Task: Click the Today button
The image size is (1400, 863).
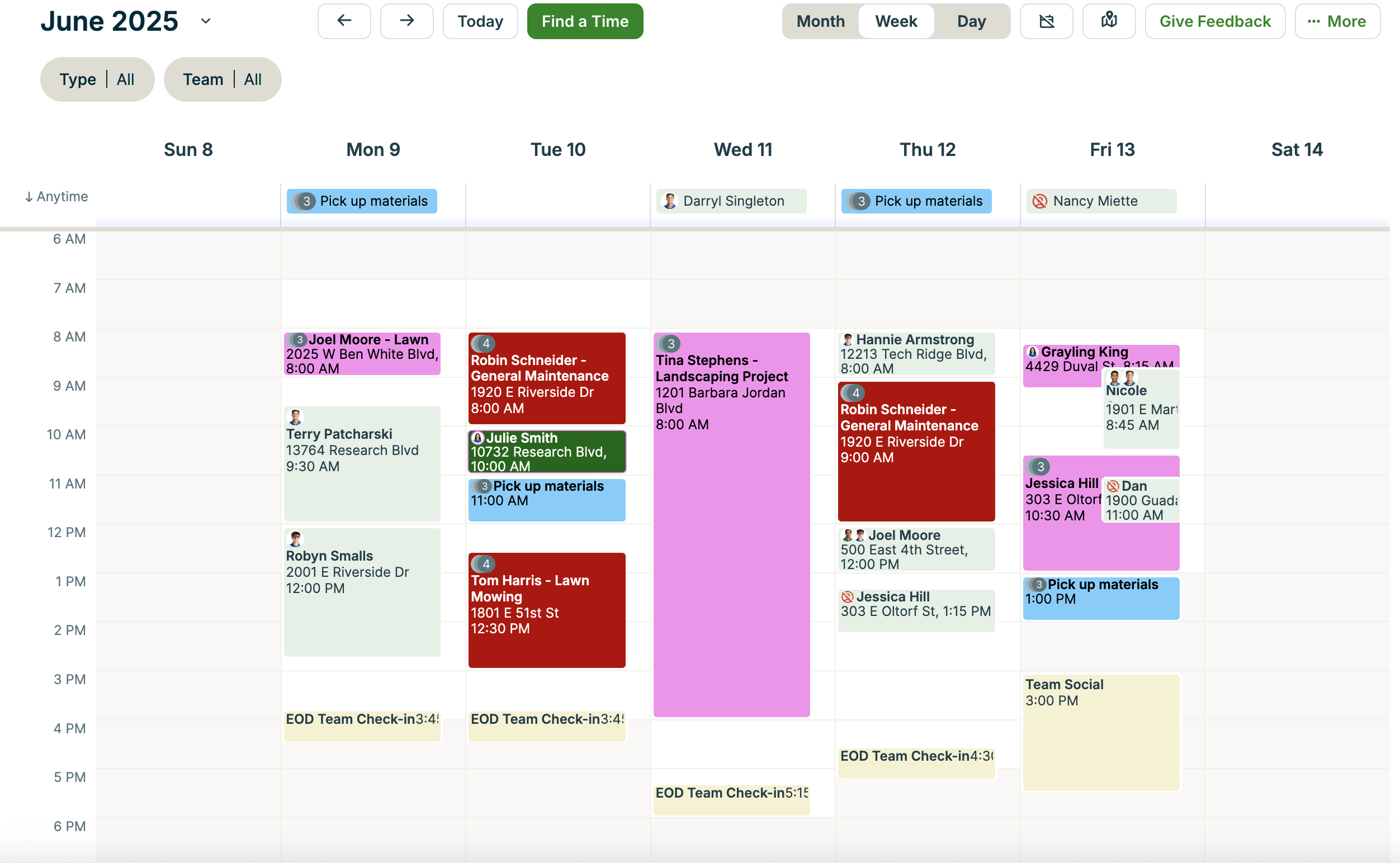Action: (x=480, y=21)
